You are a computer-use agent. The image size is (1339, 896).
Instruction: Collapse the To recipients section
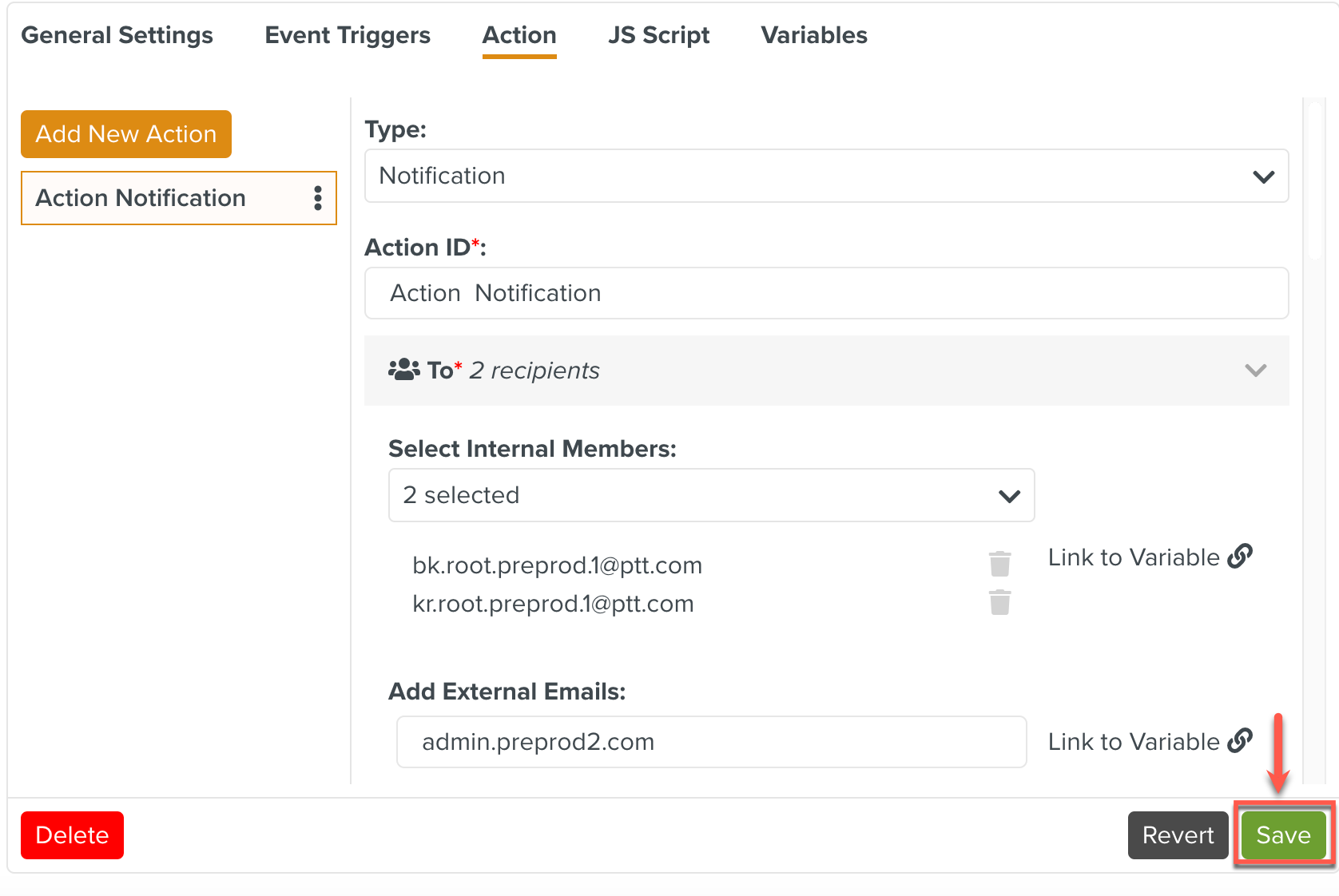pyautogui.click(x=1255, y=371)
